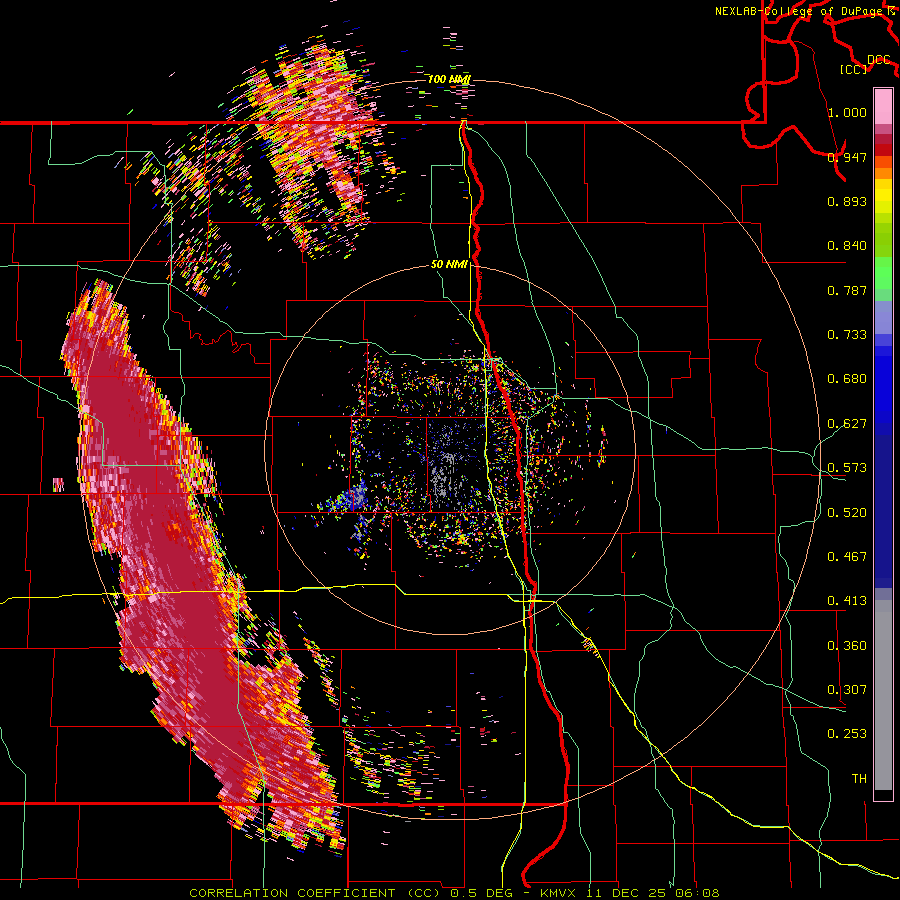Pick the lavender color bar segment
Image resolution: width=900 pixels, height=900 pixels.
[x=883, y=317]
